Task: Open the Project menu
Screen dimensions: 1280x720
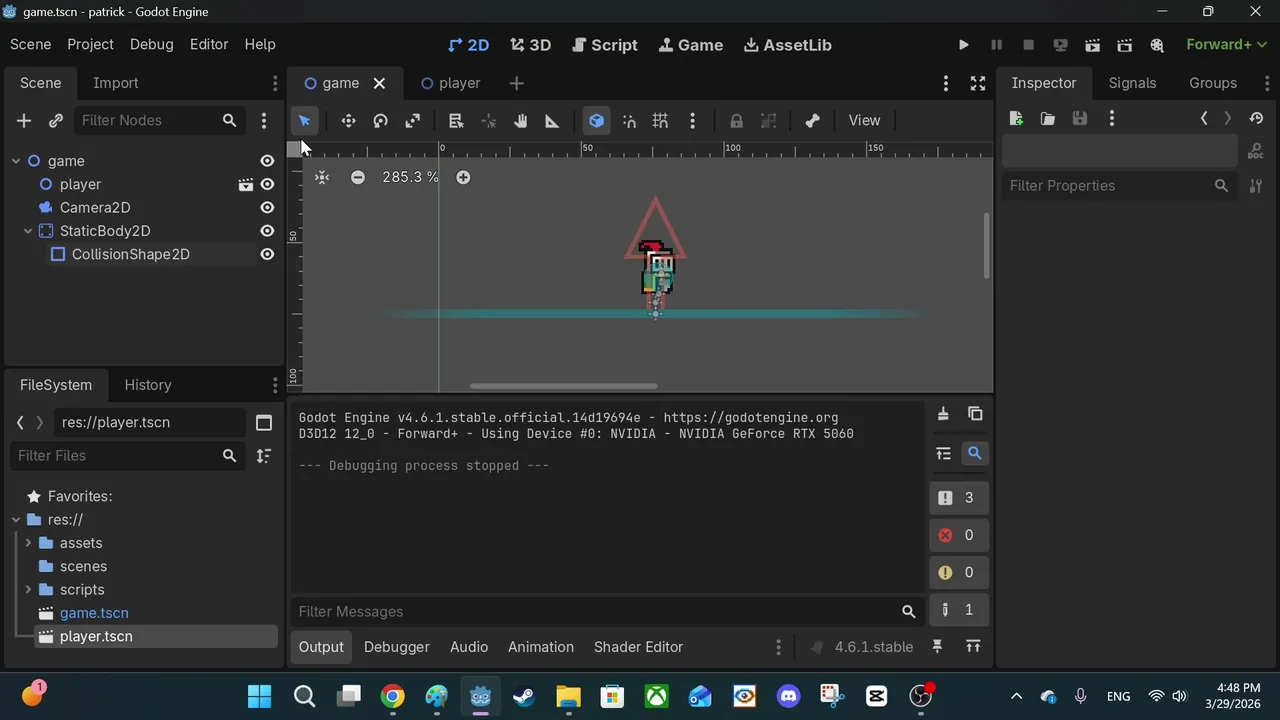Action: (90, 44)
